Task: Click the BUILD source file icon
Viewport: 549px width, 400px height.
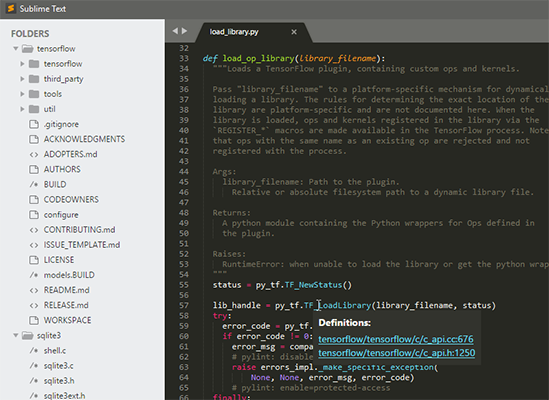Action: pyautogui.click(x=34, y=184)
